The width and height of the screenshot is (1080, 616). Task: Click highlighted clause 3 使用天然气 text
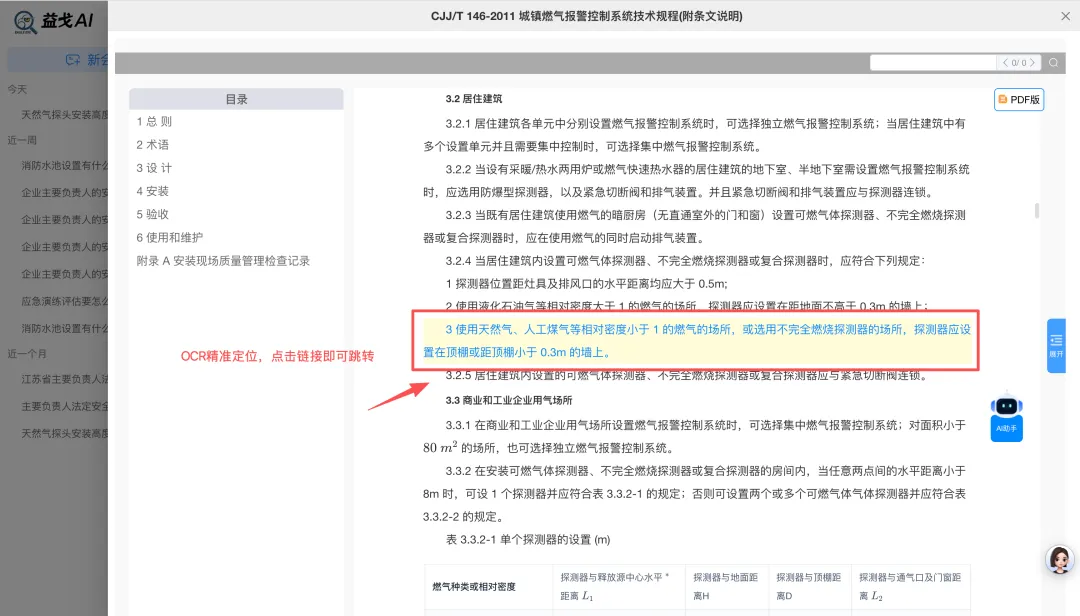click(696, 340)
